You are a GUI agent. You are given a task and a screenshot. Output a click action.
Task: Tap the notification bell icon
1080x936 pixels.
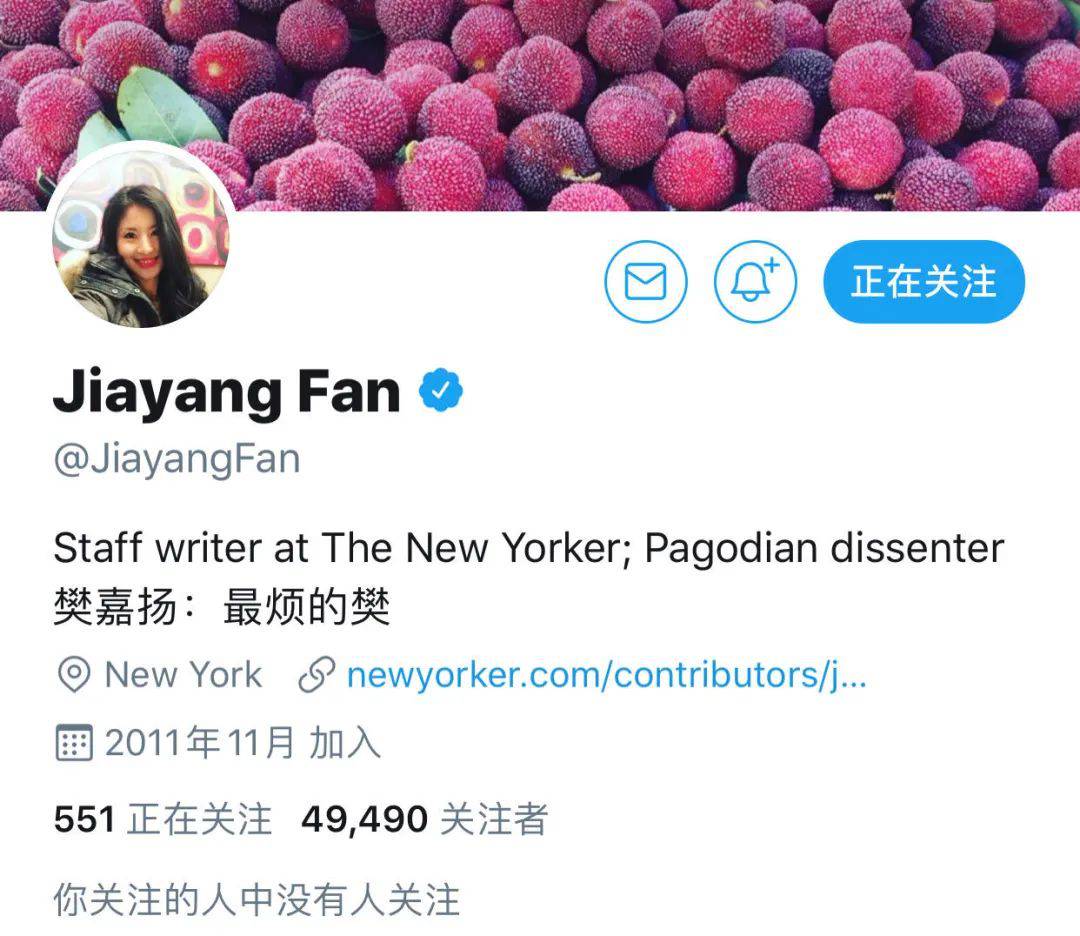(x=755, y=281)
